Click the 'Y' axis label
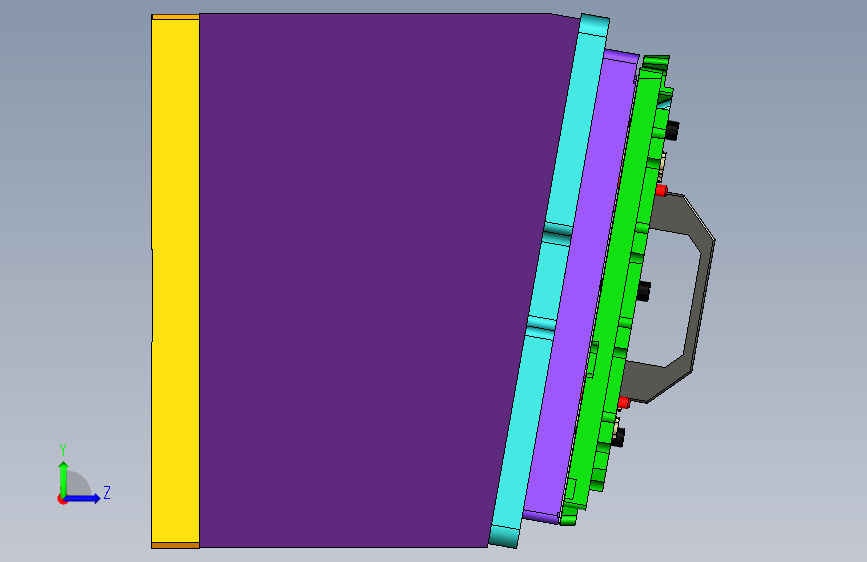 point(63,450)
